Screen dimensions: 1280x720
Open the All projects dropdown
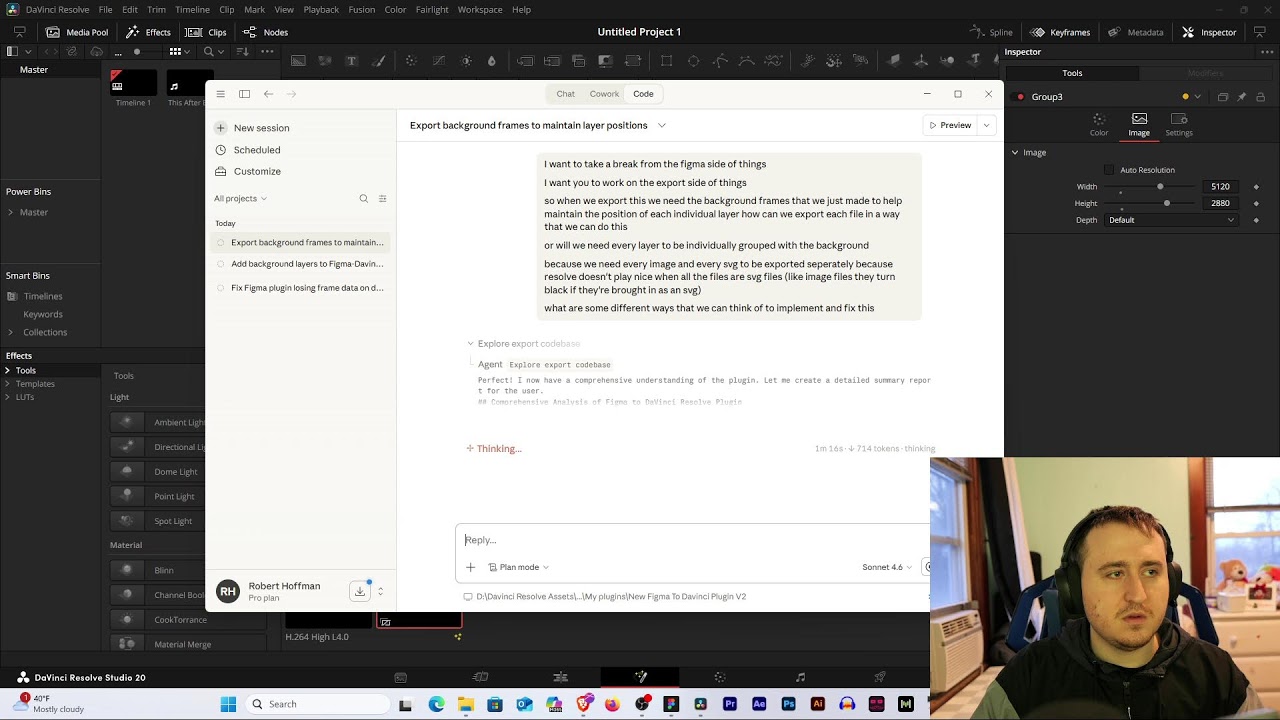[240, 198]
